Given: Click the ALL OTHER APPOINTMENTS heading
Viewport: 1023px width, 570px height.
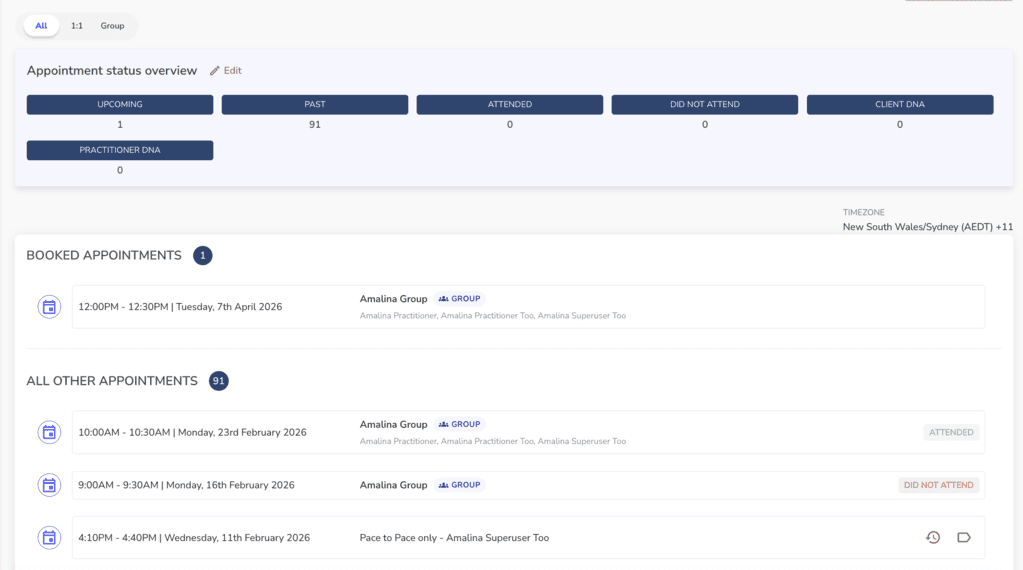Looking at the screenshot, I should pos(112,381).
